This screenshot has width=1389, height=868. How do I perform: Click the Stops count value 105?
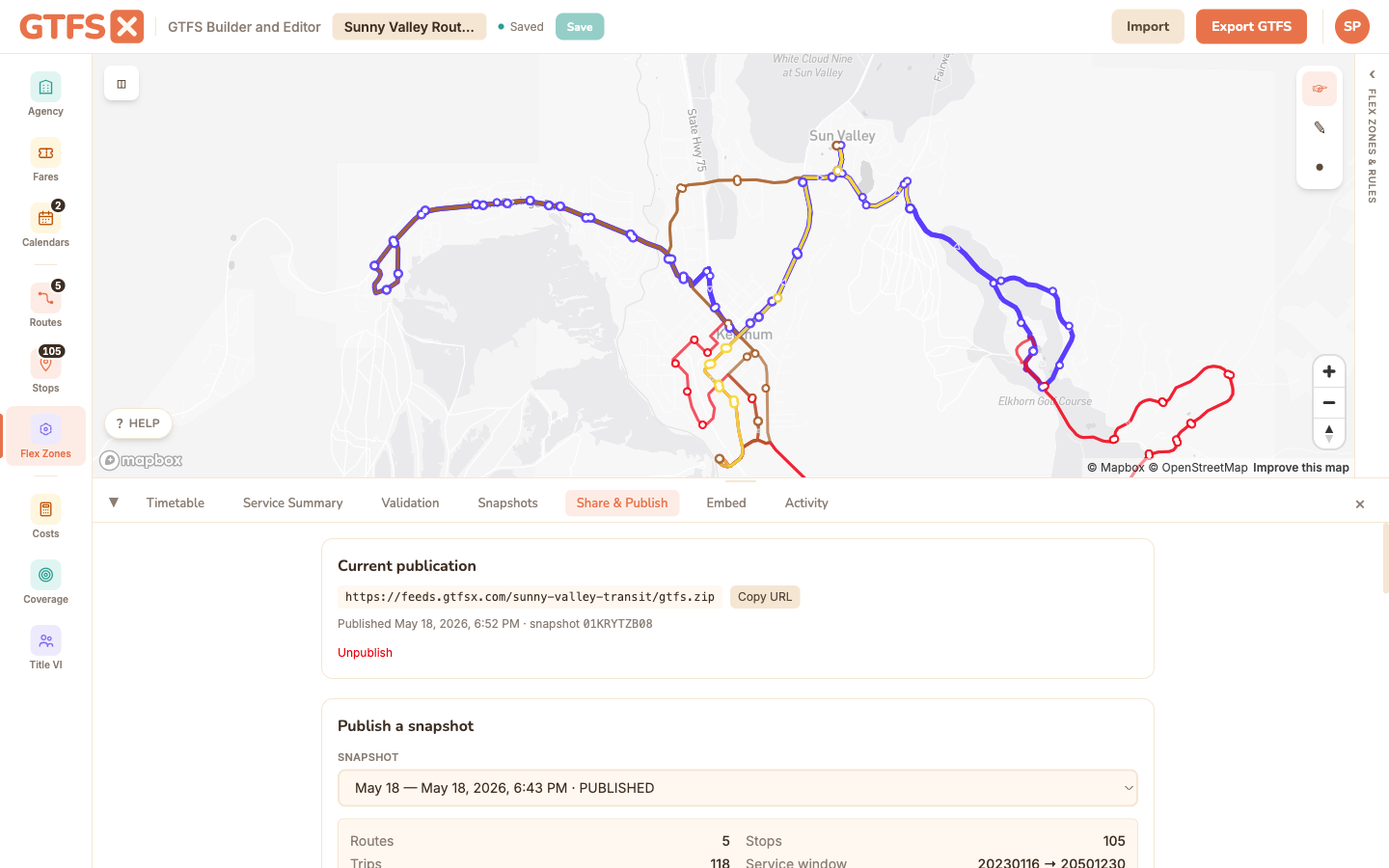point(1114,841)
